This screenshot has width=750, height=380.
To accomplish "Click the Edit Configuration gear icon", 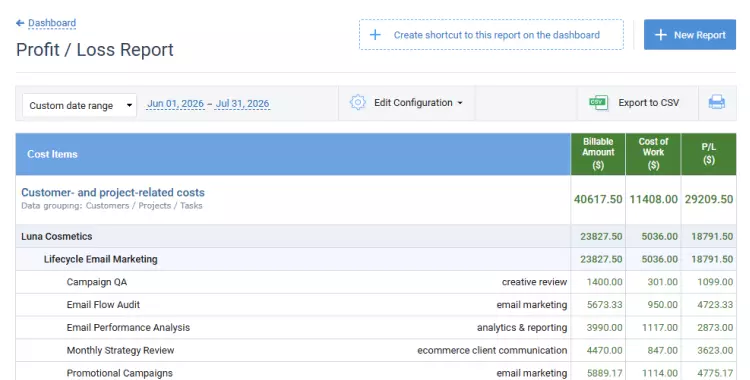I will [x=357, y=102].
